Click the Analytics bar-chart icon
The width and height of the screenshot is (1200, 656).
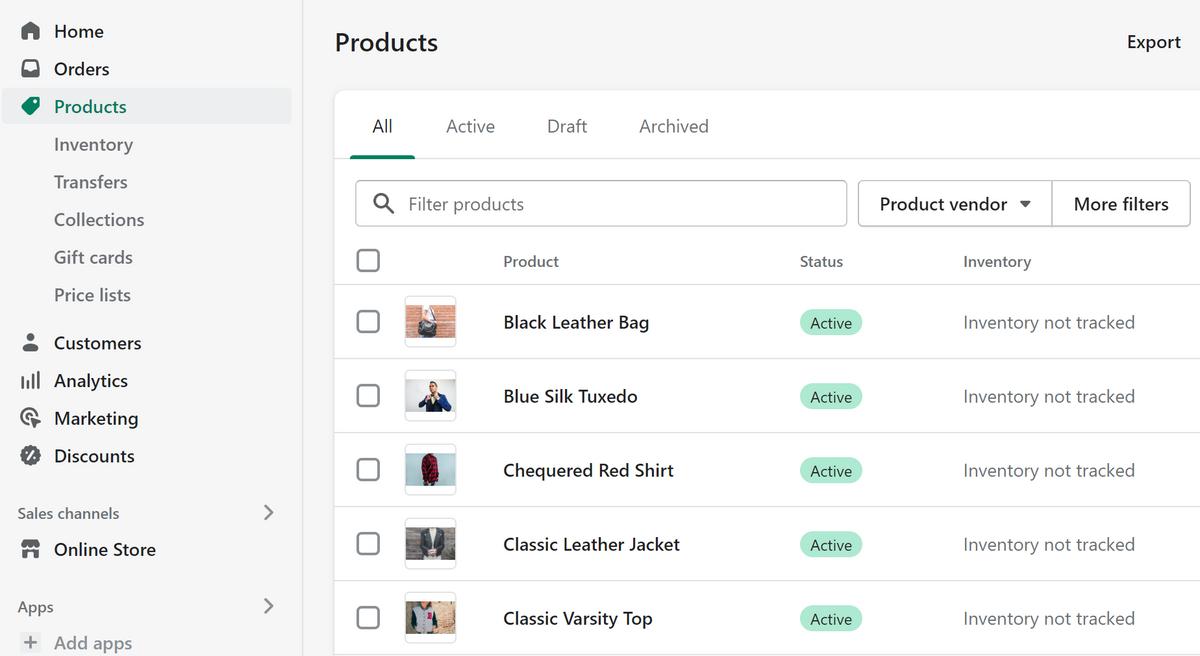coord(30,380)
